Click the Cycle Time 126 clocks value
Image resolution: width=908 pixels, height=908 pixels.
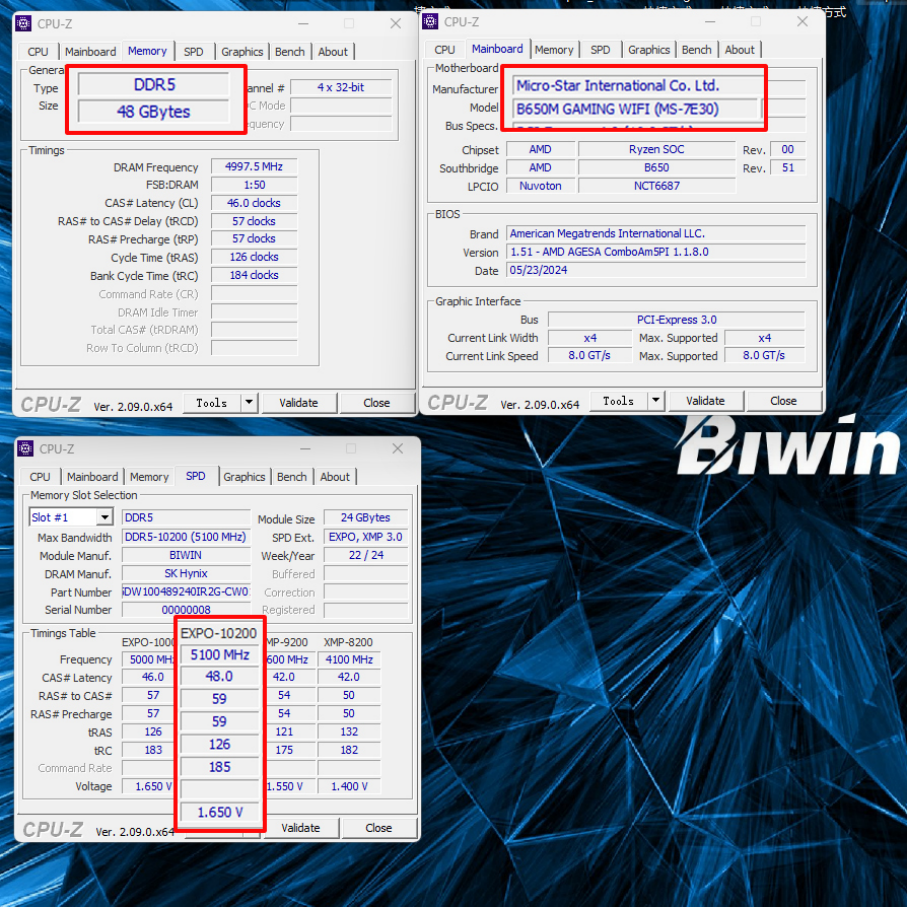[x=254, y=257]
